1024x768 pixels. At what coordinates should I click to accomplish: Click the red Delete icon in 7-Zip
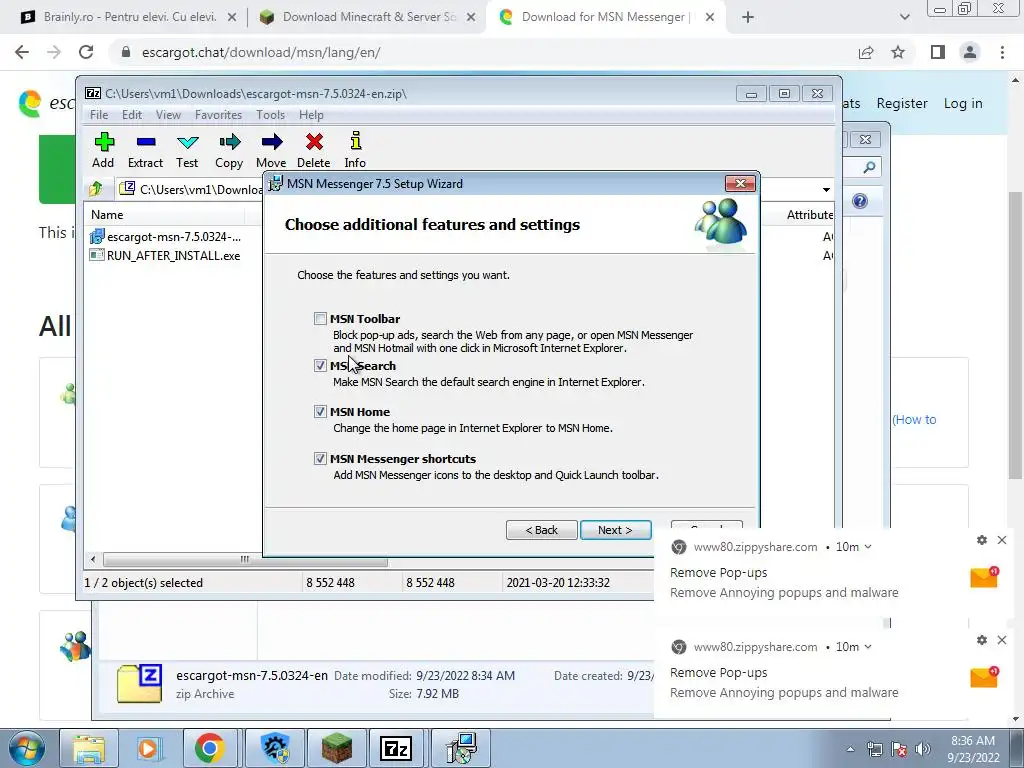[x=313, y=150]
